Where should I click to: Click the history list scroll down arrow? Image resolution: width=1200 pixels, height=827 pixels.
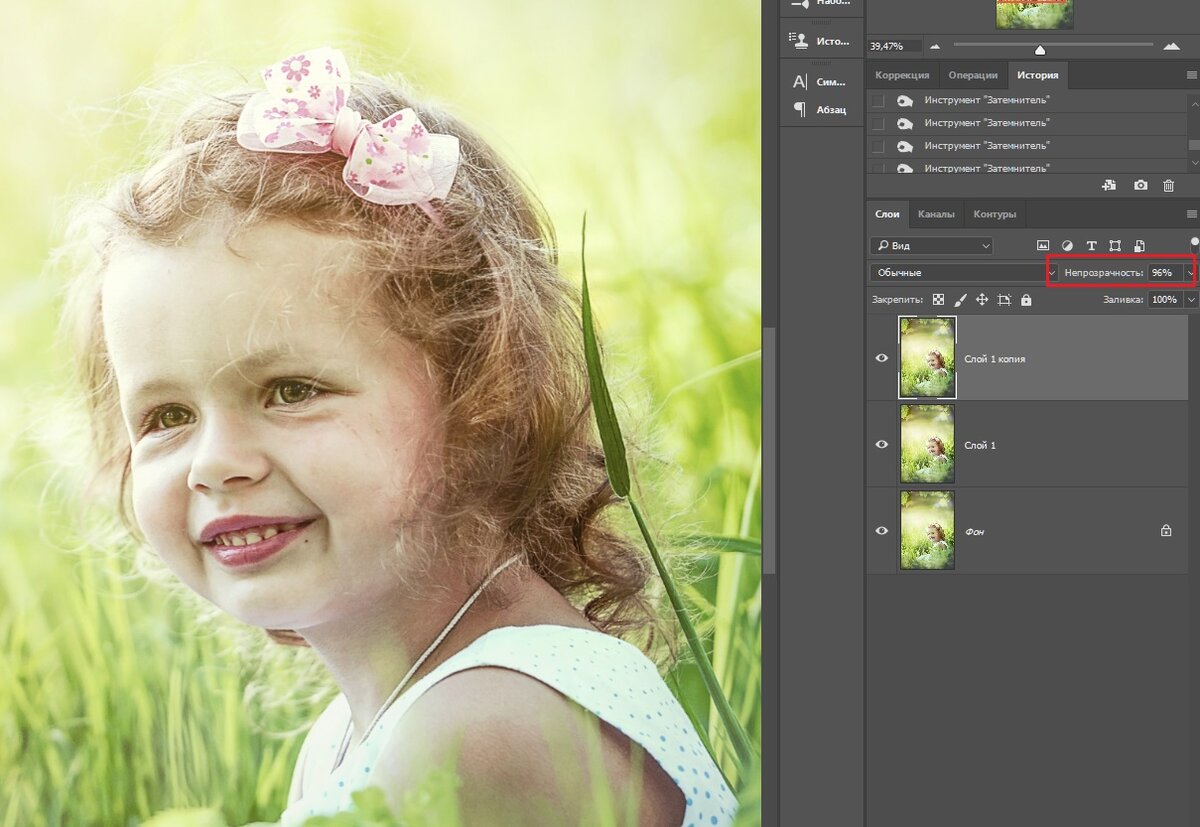pyautogui.click(x=1194, y=162)
